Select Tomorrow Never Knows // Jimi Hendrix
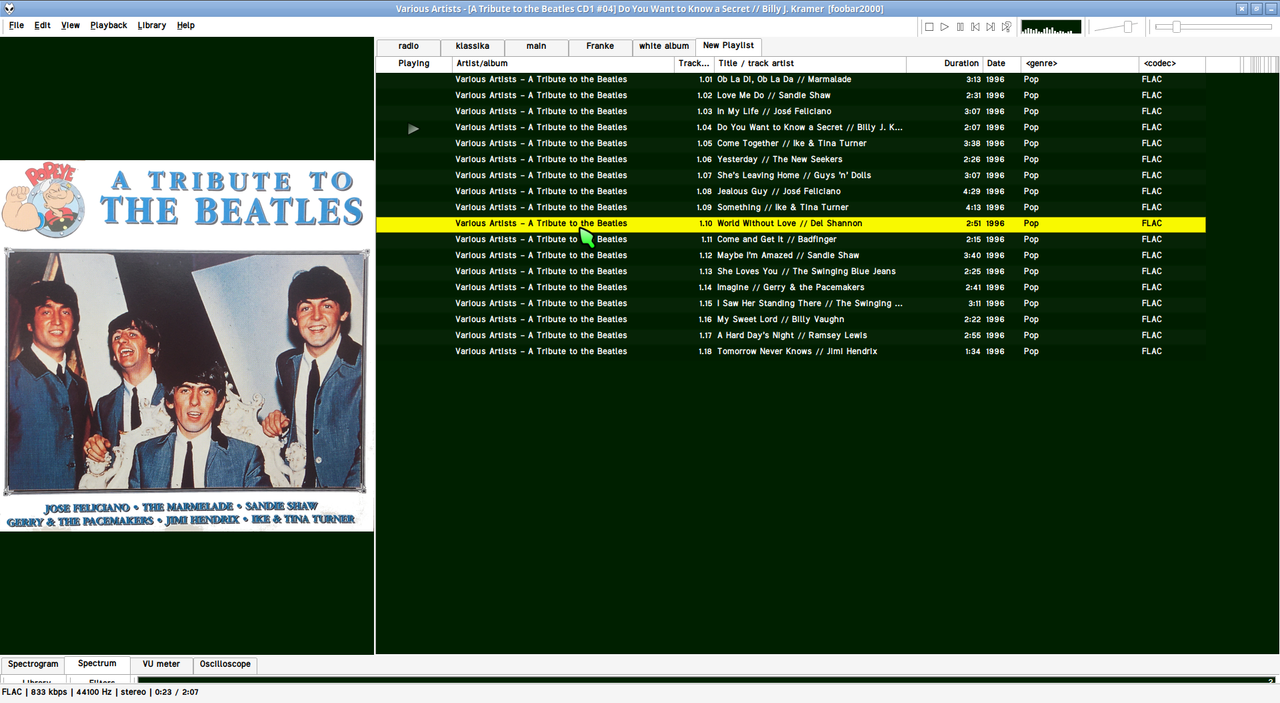Screen dimensions: 1280x703 click(791, 352)
